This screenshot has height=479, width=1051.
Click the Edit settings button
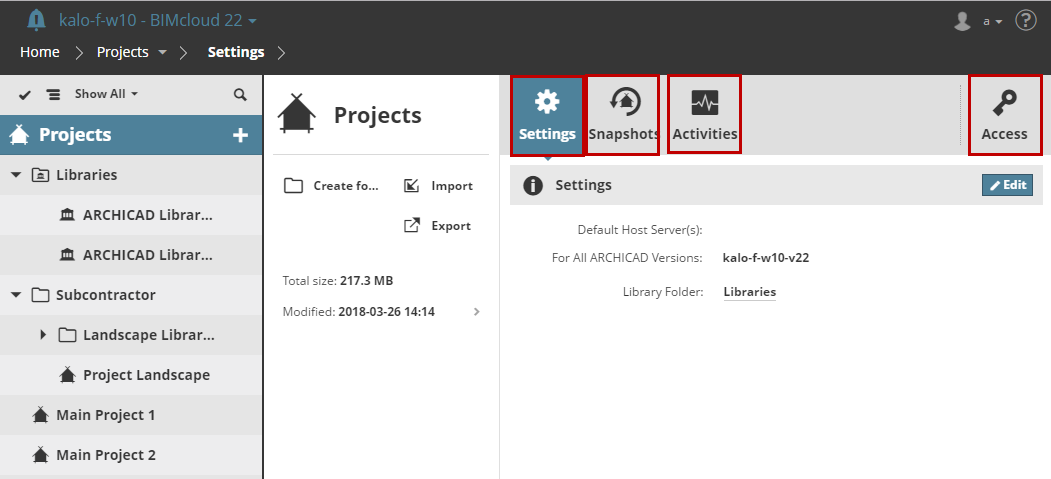[x=1007, y=185]
